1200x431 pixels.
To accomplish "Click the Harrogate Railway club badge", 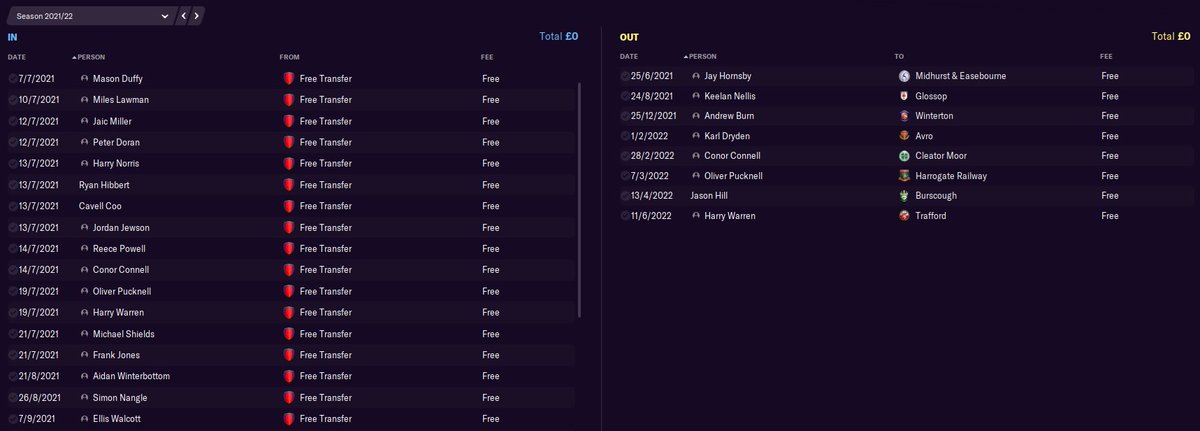I will coord(904,176).
